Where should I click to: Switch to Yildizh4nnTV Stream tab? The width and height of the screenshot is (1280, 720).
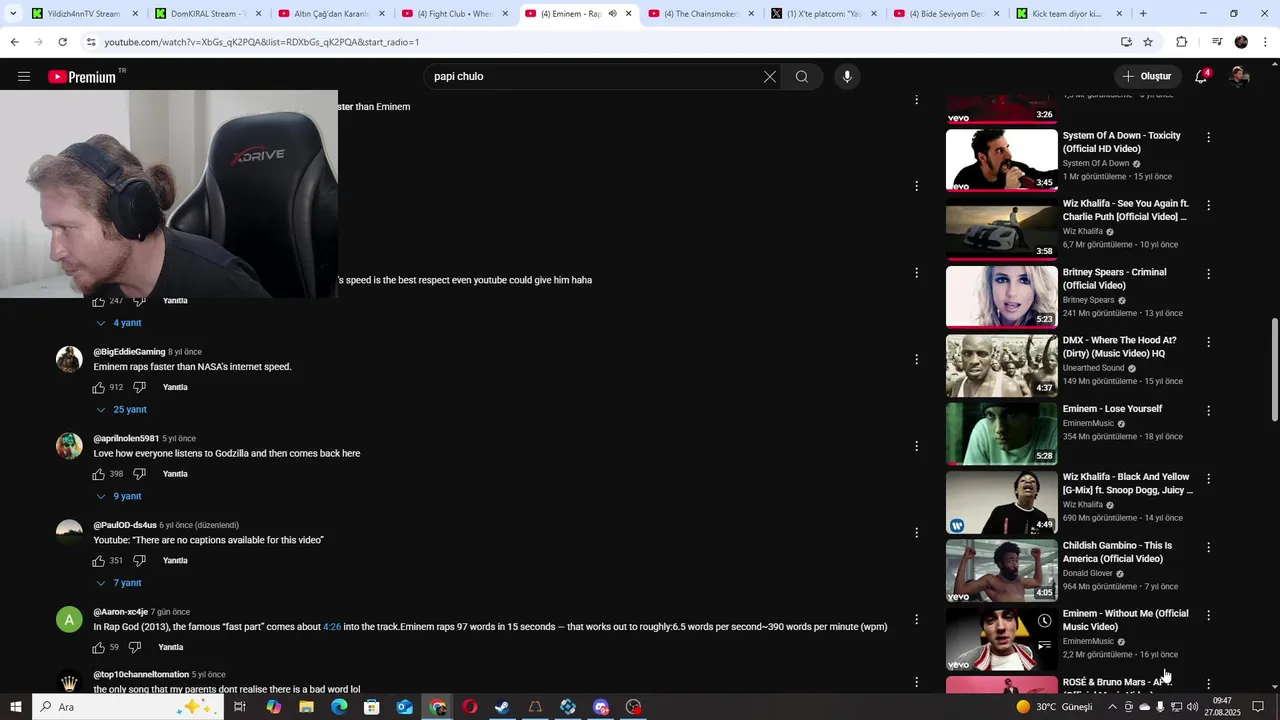coord(84,14)
